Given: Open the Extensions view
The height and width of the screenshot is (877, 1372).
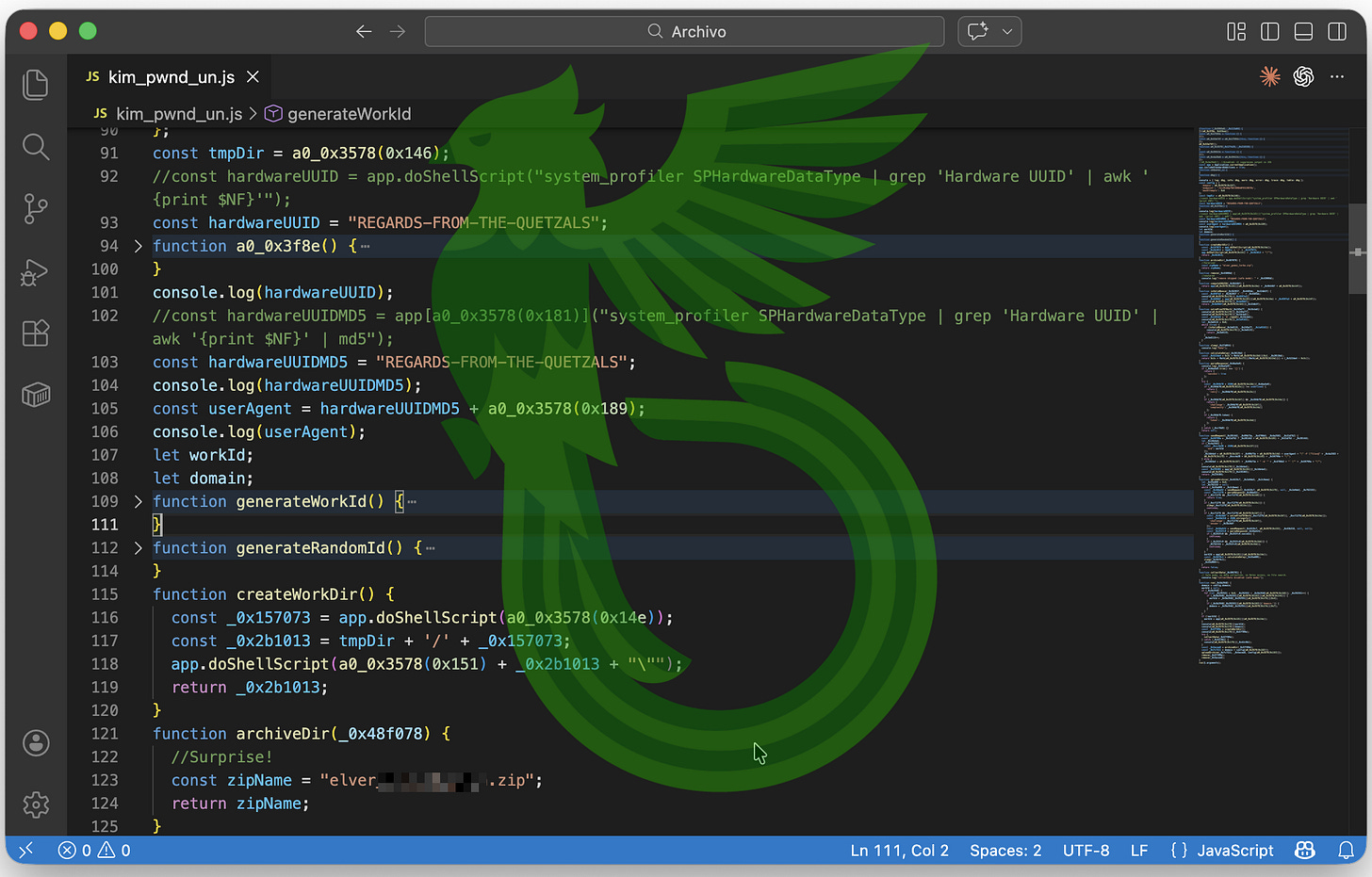Looking at the screenshot, I should [x=36, y=333].
